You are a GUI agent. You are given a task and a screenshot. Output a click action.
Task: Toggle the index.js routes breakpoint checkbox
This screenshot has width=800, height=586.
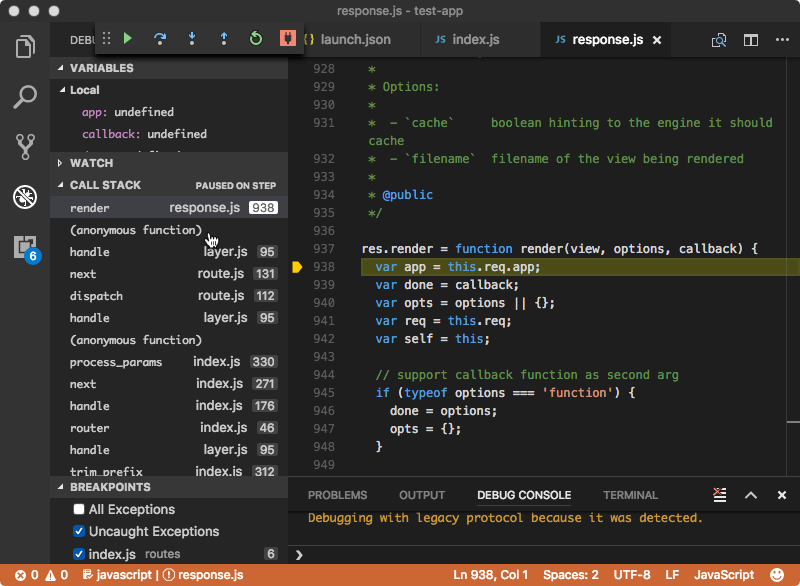[79, 553]
